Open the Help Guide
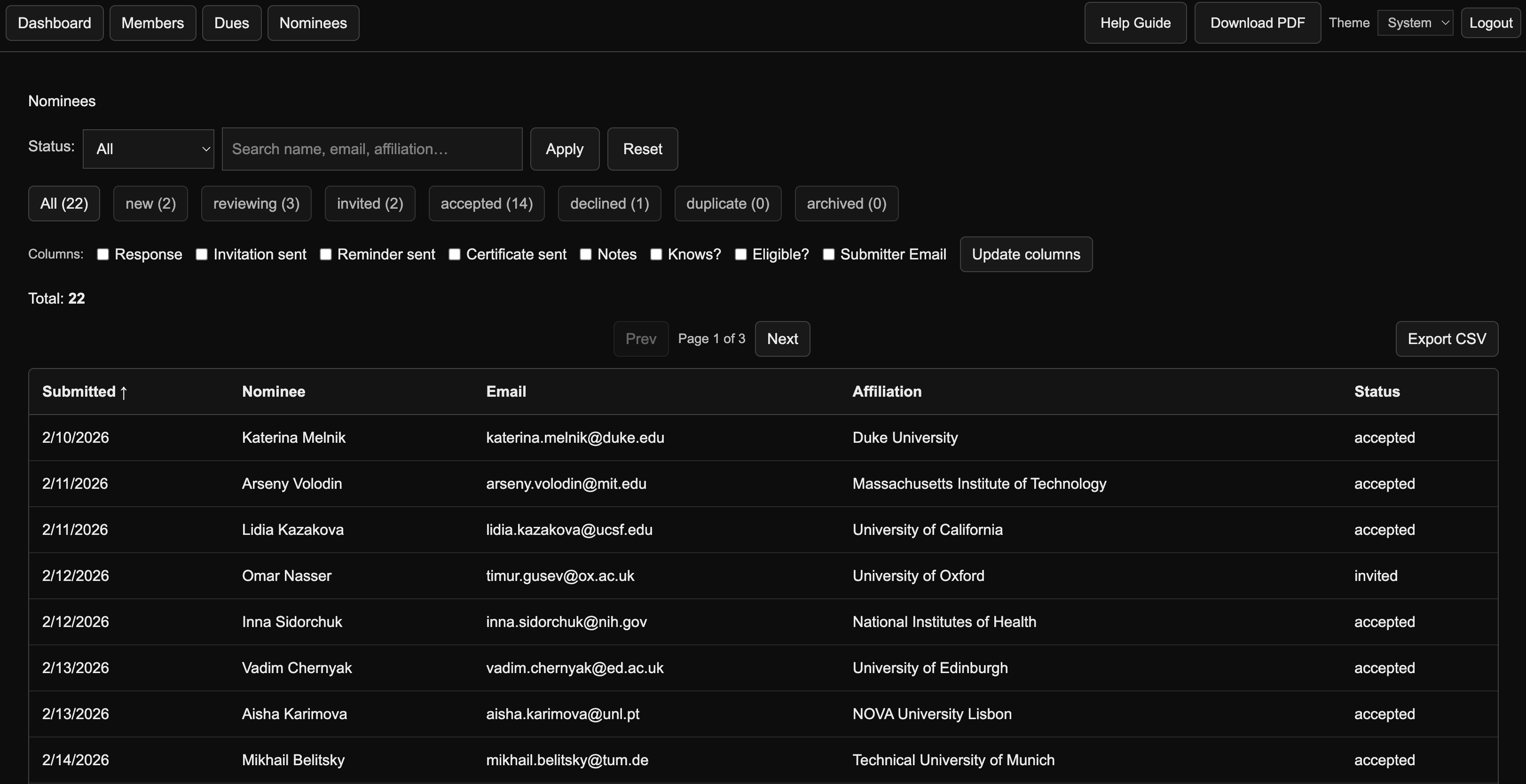This screenshot has width=1526, height=784. [1135, 23]
